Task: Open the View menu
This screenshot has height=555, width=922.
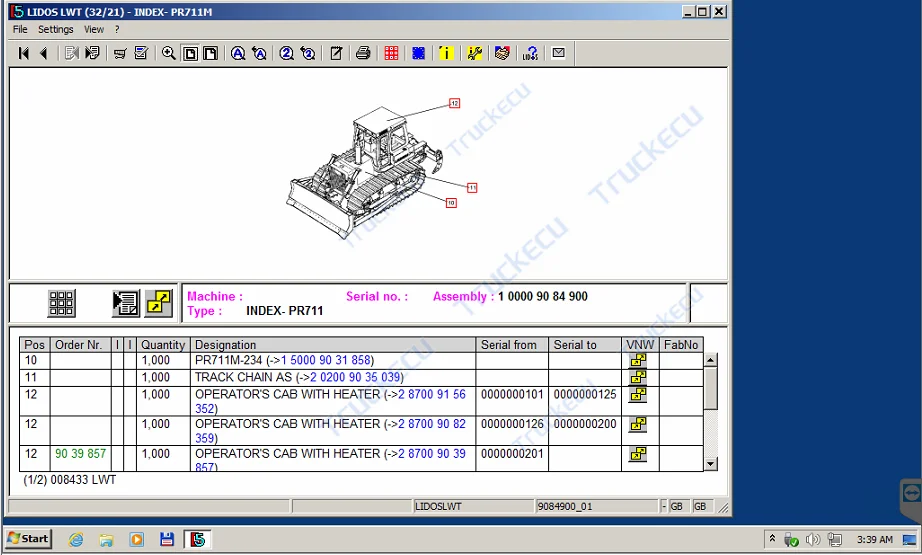Action: 94,29
